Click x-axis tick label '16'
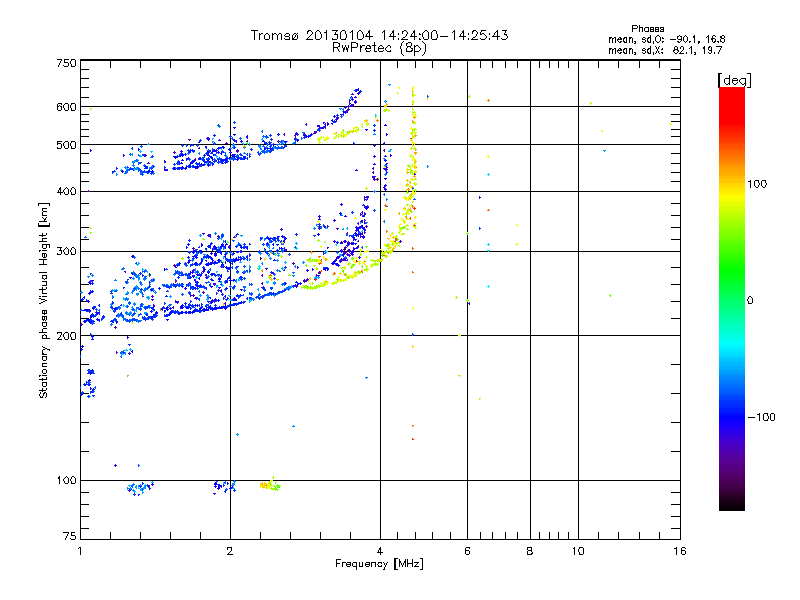Screen dimensions: 800x600 (680, 551)
